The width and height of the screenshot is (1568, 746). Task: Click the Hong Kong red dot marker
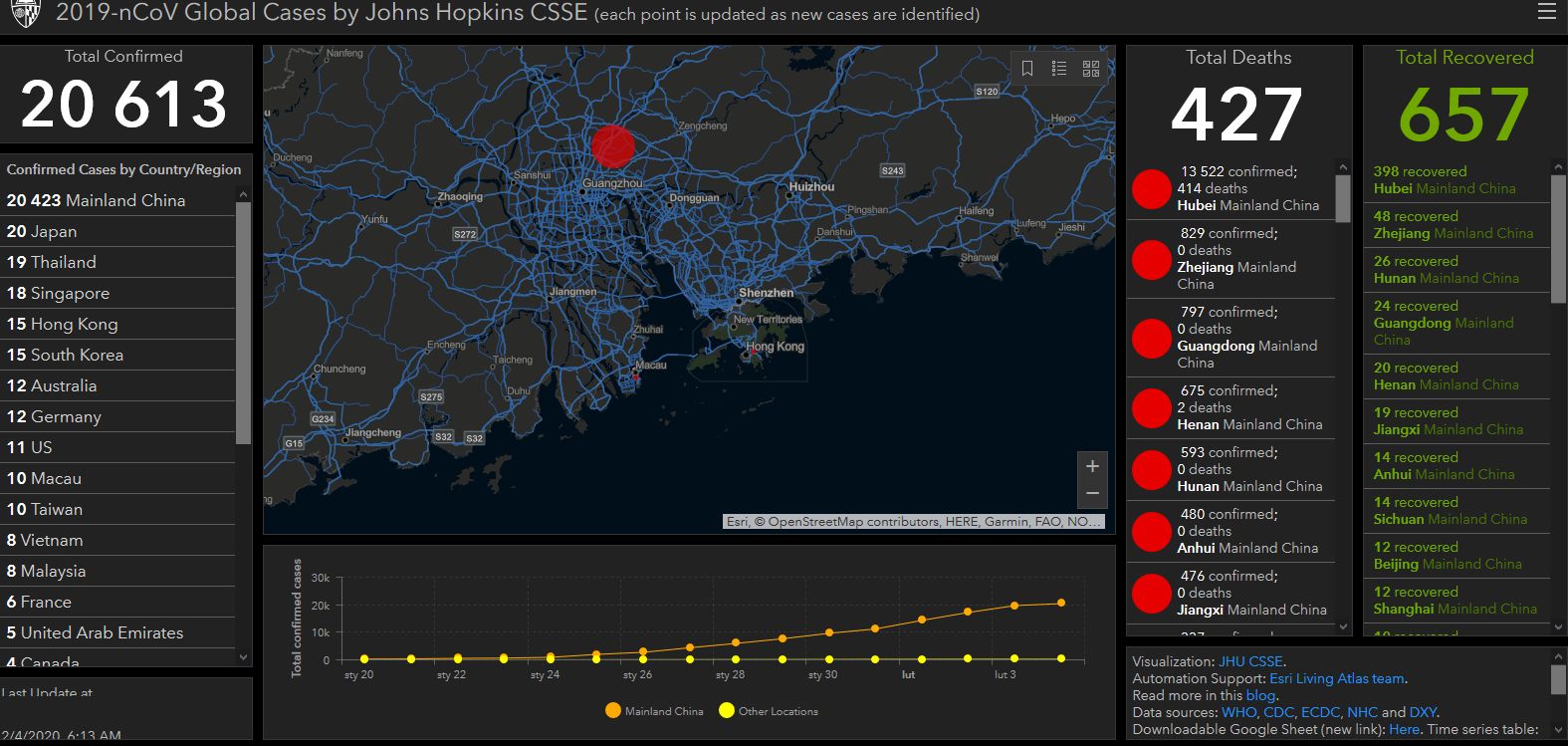click(754, 351)
